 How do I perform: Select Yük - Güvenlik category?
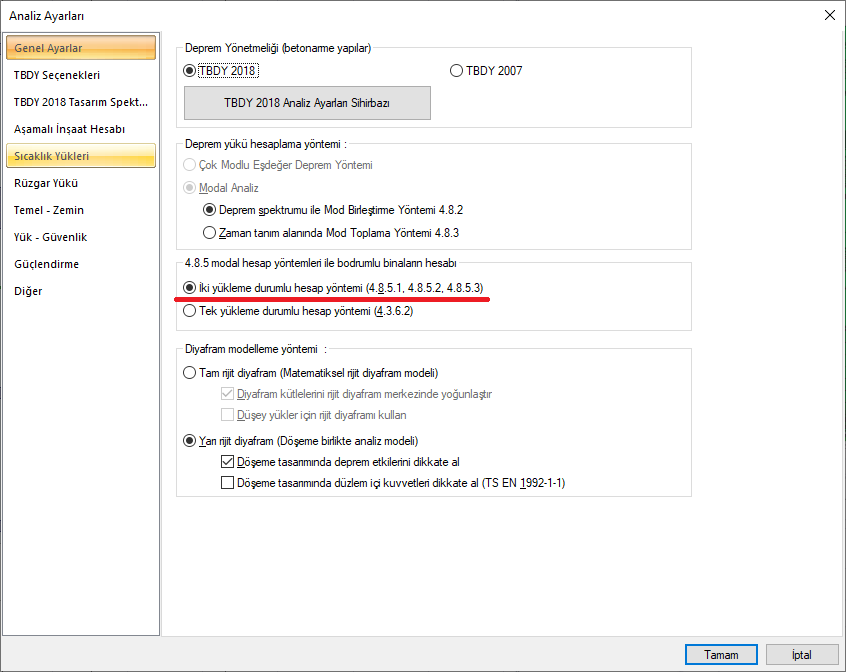(x=50, y=237)
